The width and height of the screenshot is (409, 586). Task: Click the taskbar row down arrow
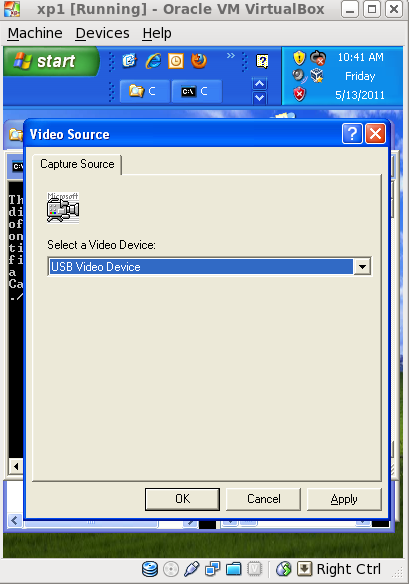[259, 99]
